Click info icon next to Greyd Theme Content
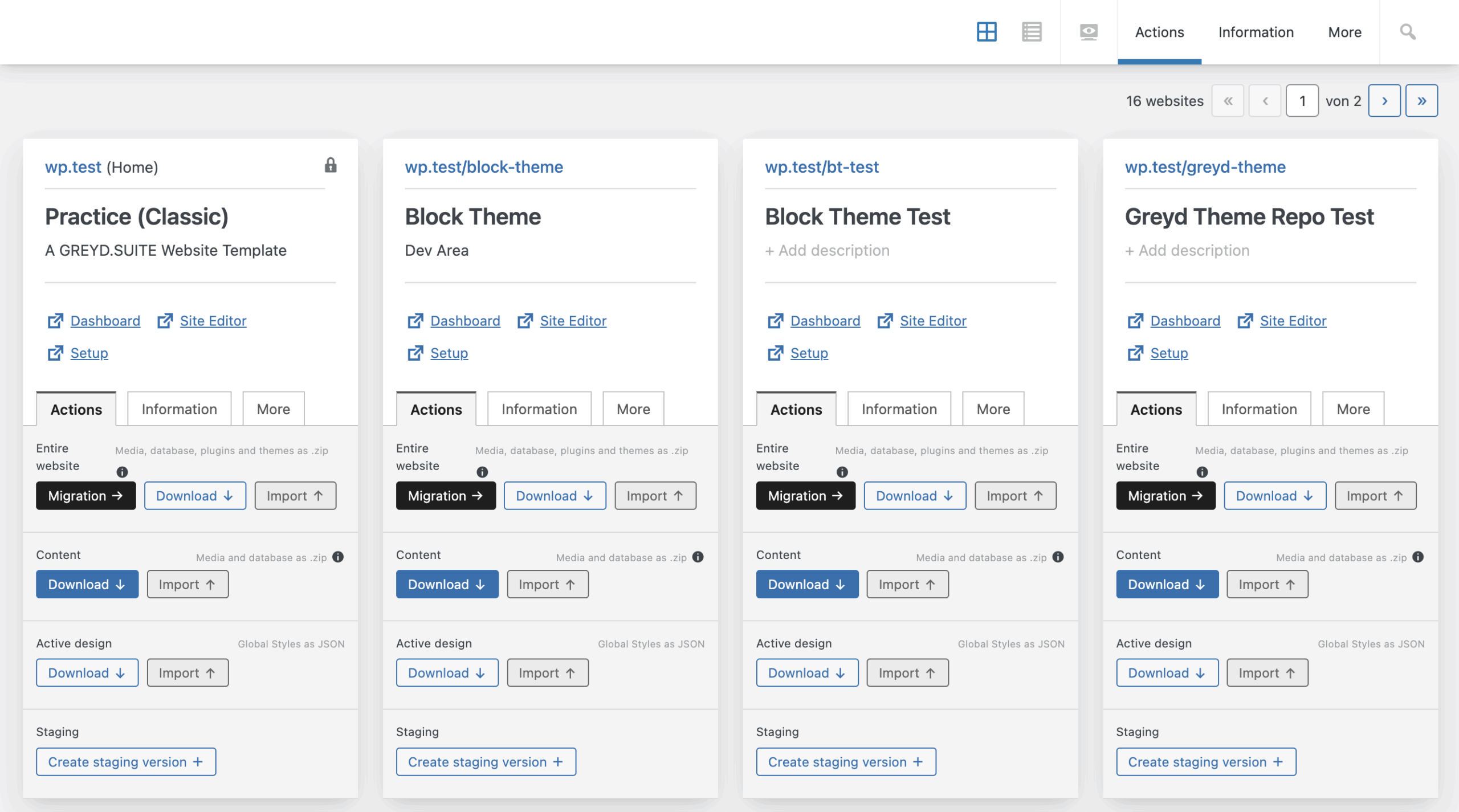Screen dimensions: 1459x812 click(1418, 557)
